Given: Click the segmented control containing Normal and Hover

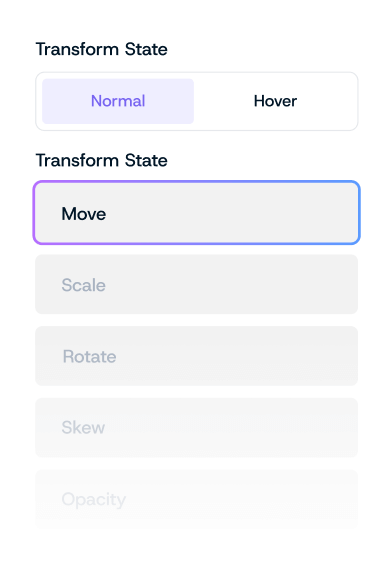Looking at the screenshot, I should coord(196,101).
